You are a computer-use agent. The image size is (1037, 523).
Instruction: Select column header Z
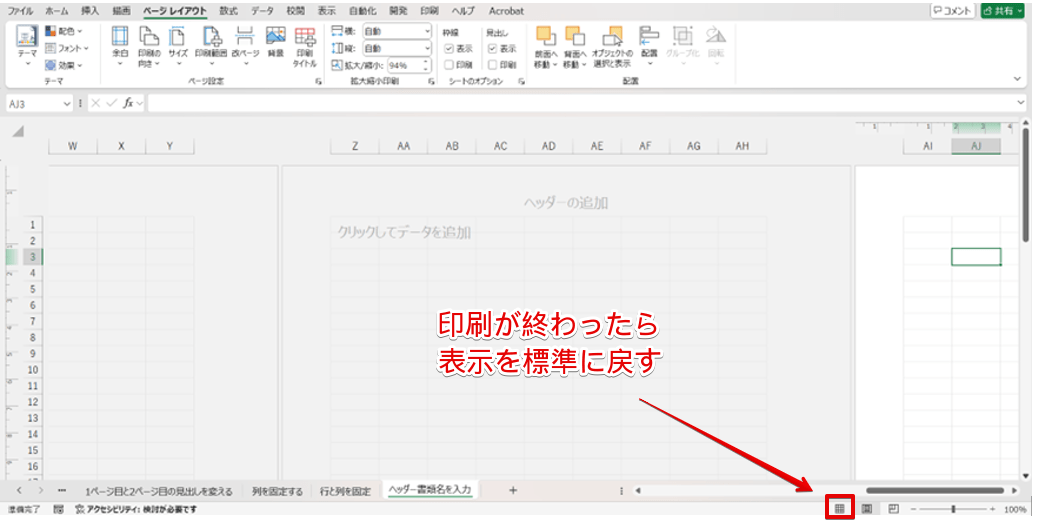[x=355, y=146]
